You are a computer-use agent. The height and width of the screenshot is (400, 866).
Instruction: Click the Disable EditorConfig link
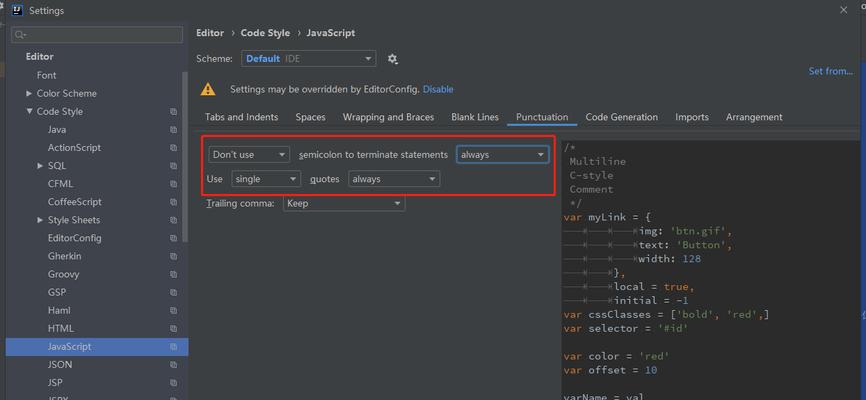coord(438,89)
